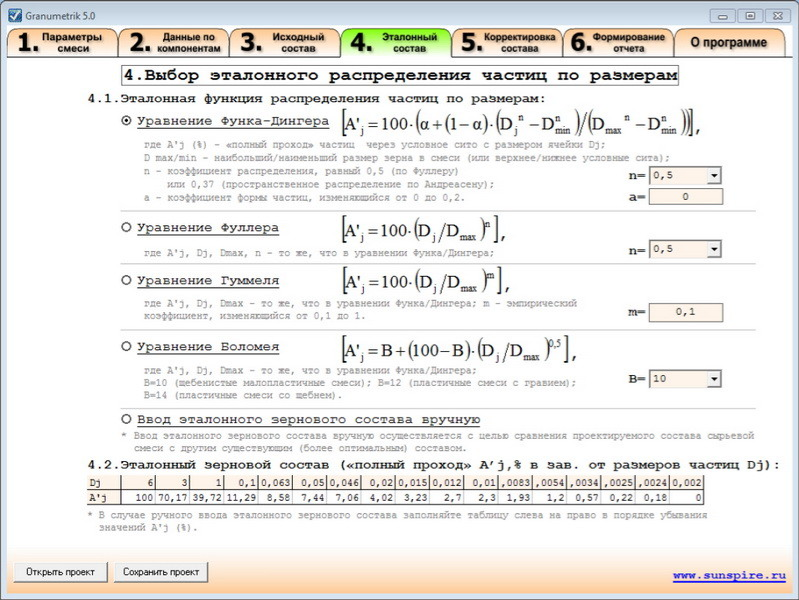799x600 pixels.
Task: Click the Открыть проект button
Action: (x=60, y=572)
